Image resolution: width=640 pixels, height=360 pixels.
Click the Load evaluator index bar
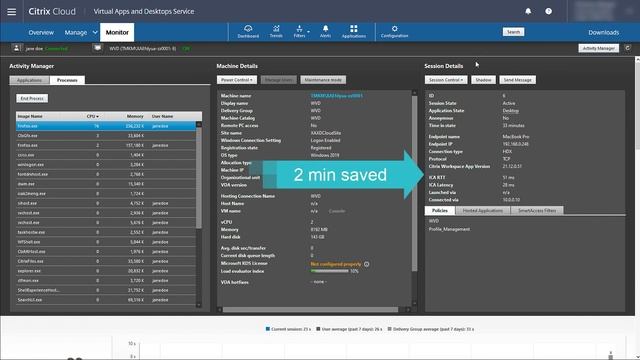(x=329, y=271)
